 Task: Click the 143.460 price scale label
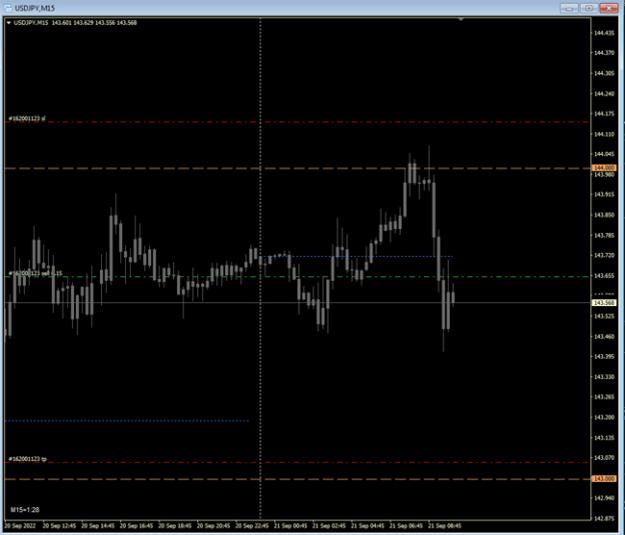point(604,336)
